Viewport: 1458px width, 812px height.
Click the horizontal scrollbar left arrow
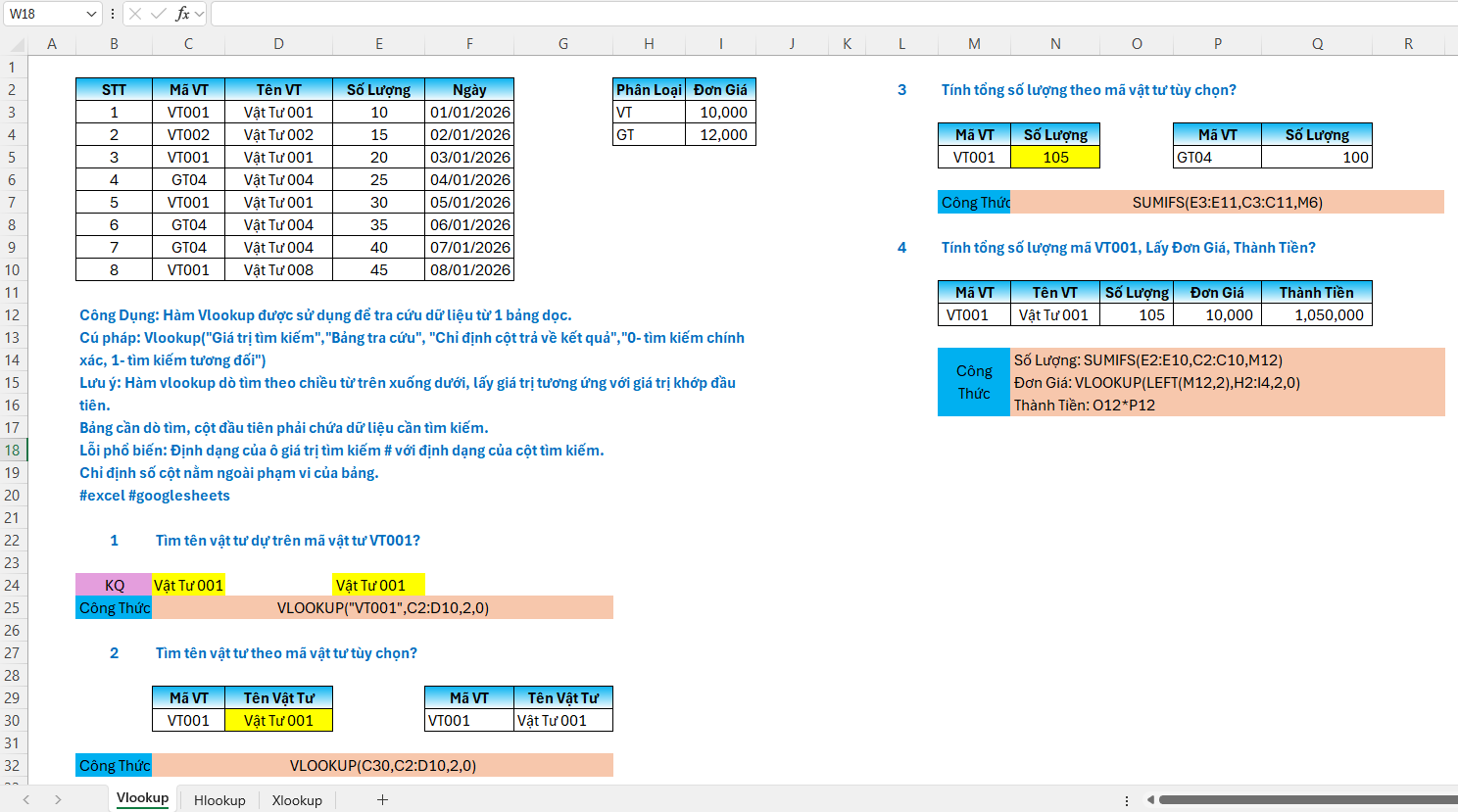click(x=1150, y=800)
